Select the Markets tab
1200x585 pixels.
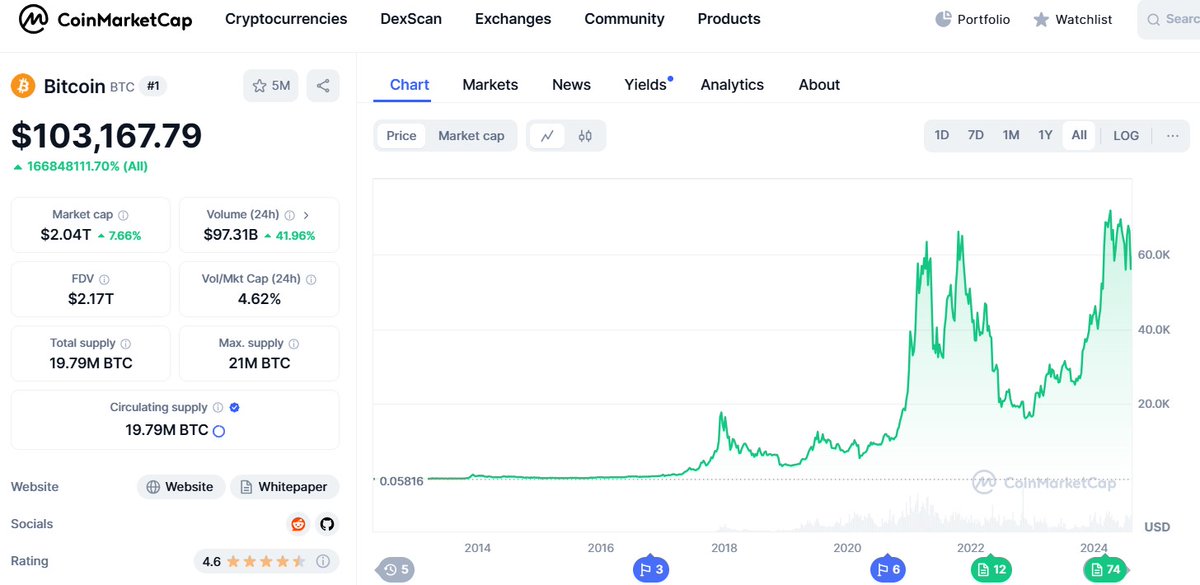click(490, 85)
